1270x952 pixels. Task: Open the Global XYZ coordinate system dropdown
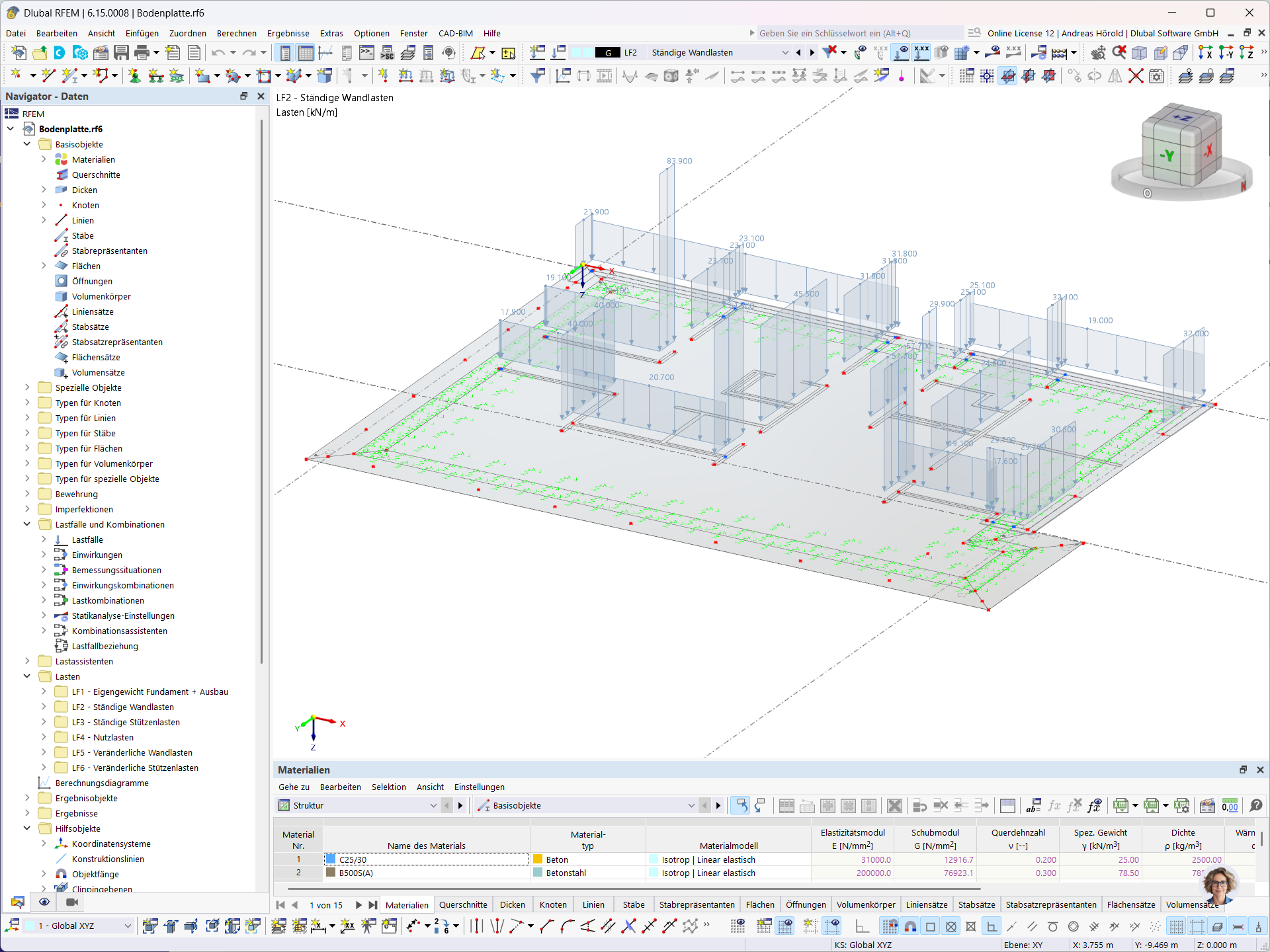click(128, 926)
